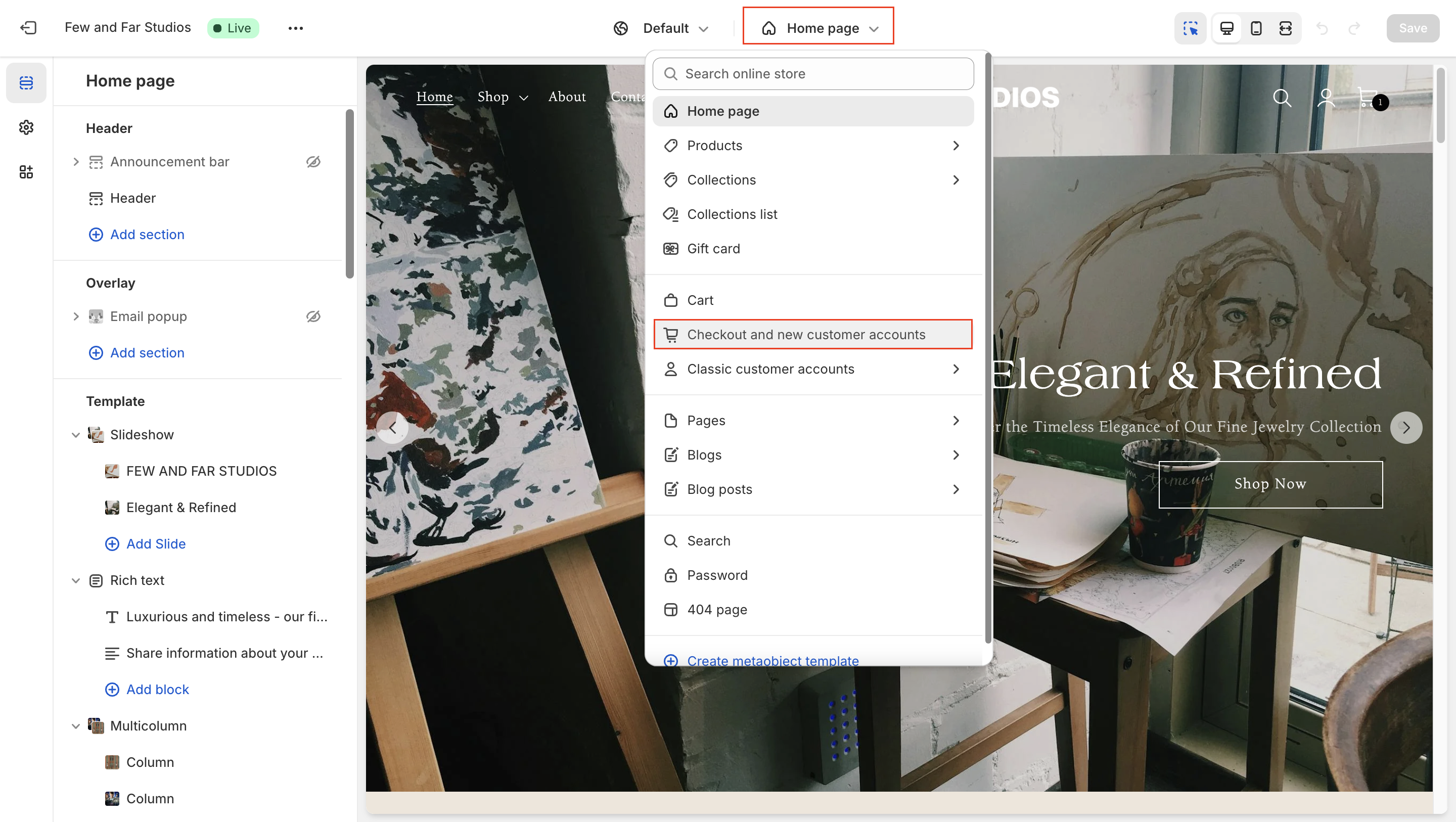Click the Shop Now button in preview
The width and height of the screenshot is (1456, 822).
coord(1270,484)
